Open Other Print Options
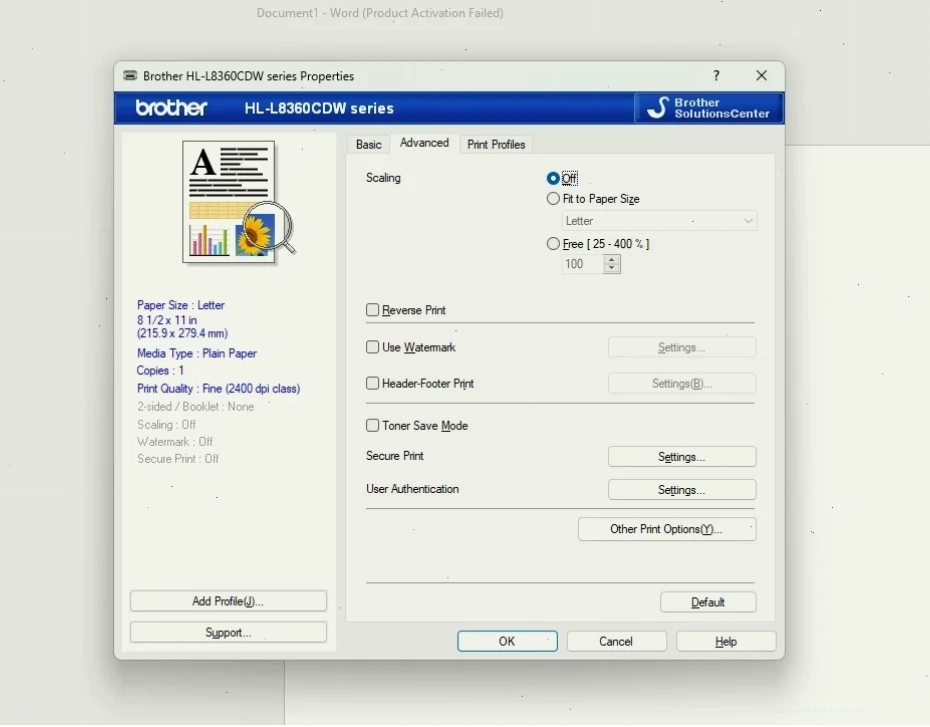The width and height of the screenshot is (930, 727). click(x=667, y=529)
